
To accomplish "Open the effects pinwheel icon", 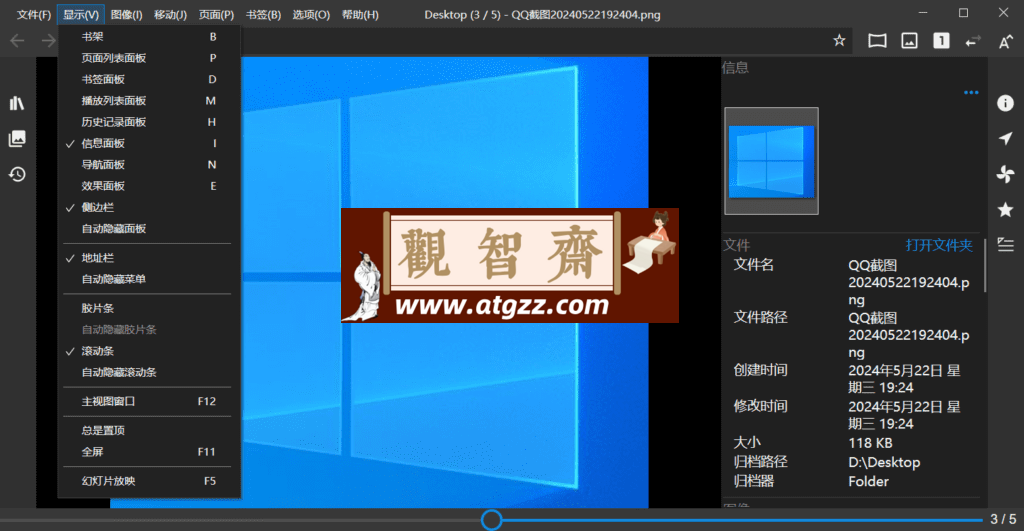I will [1005, 174].
